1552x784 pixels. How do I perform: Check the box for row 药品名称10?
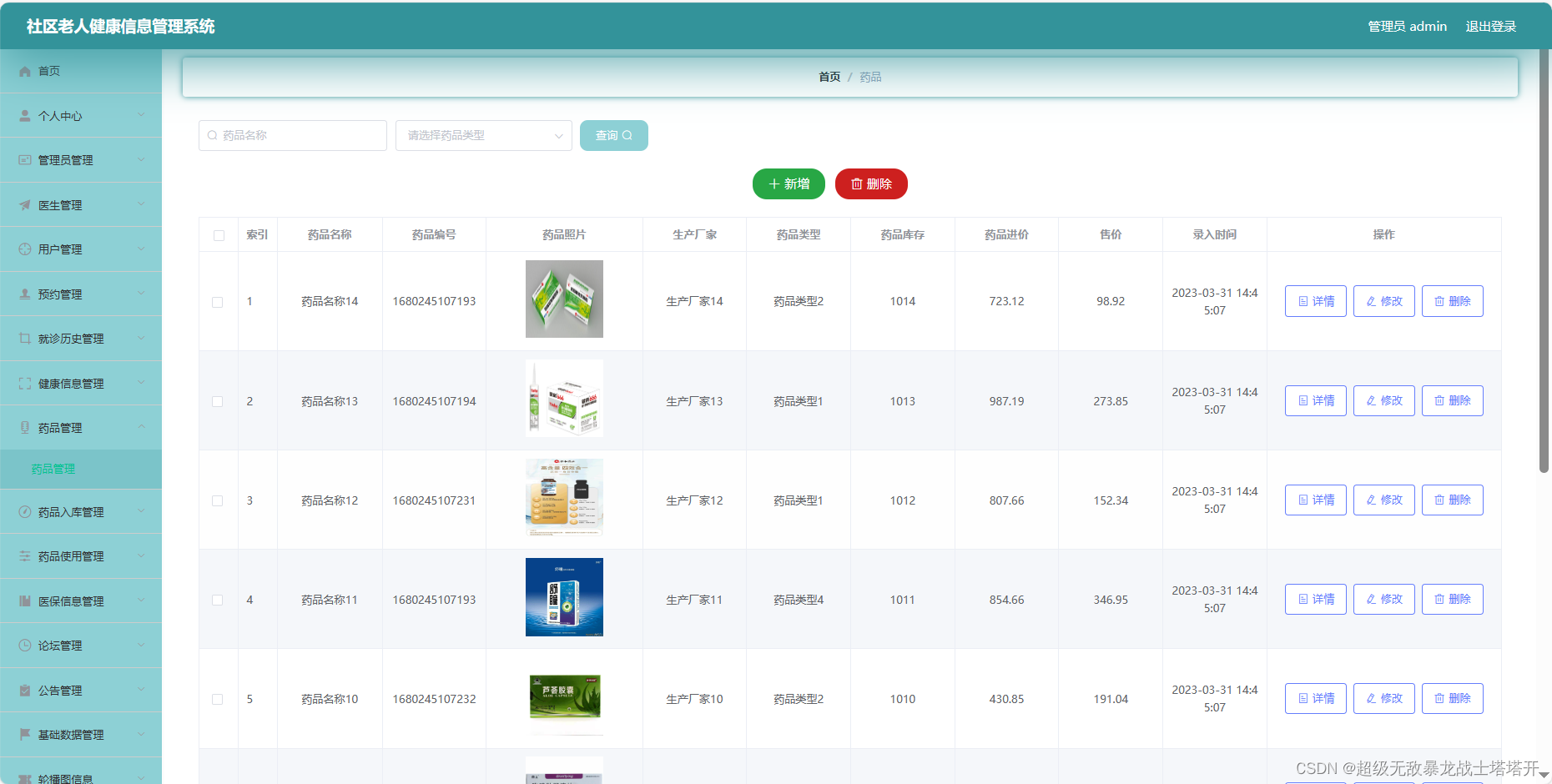click(x=218, y=699)
